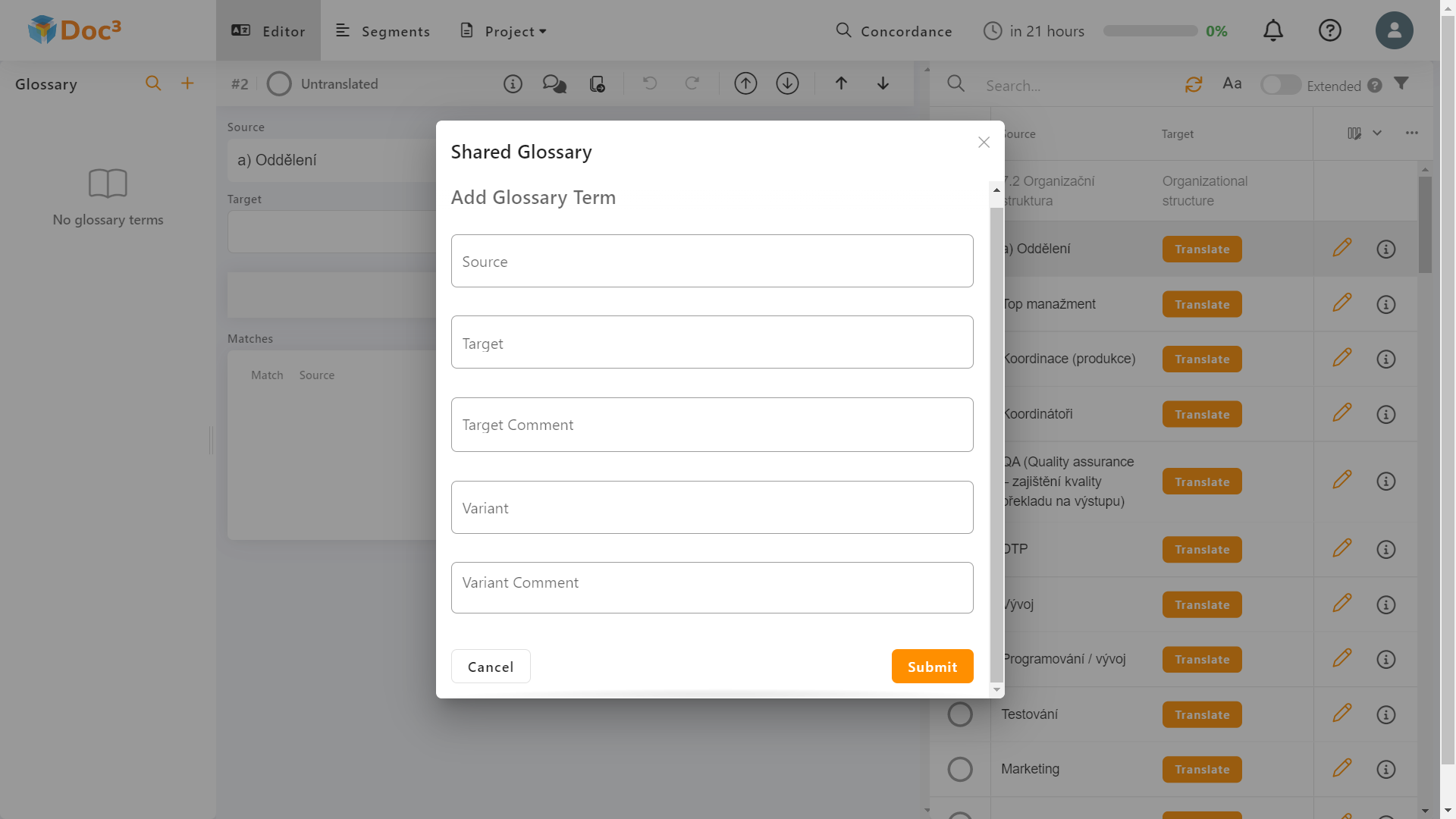Toggle the Extended search switch
The image size is (1456, 819).
coord(1280,85)
